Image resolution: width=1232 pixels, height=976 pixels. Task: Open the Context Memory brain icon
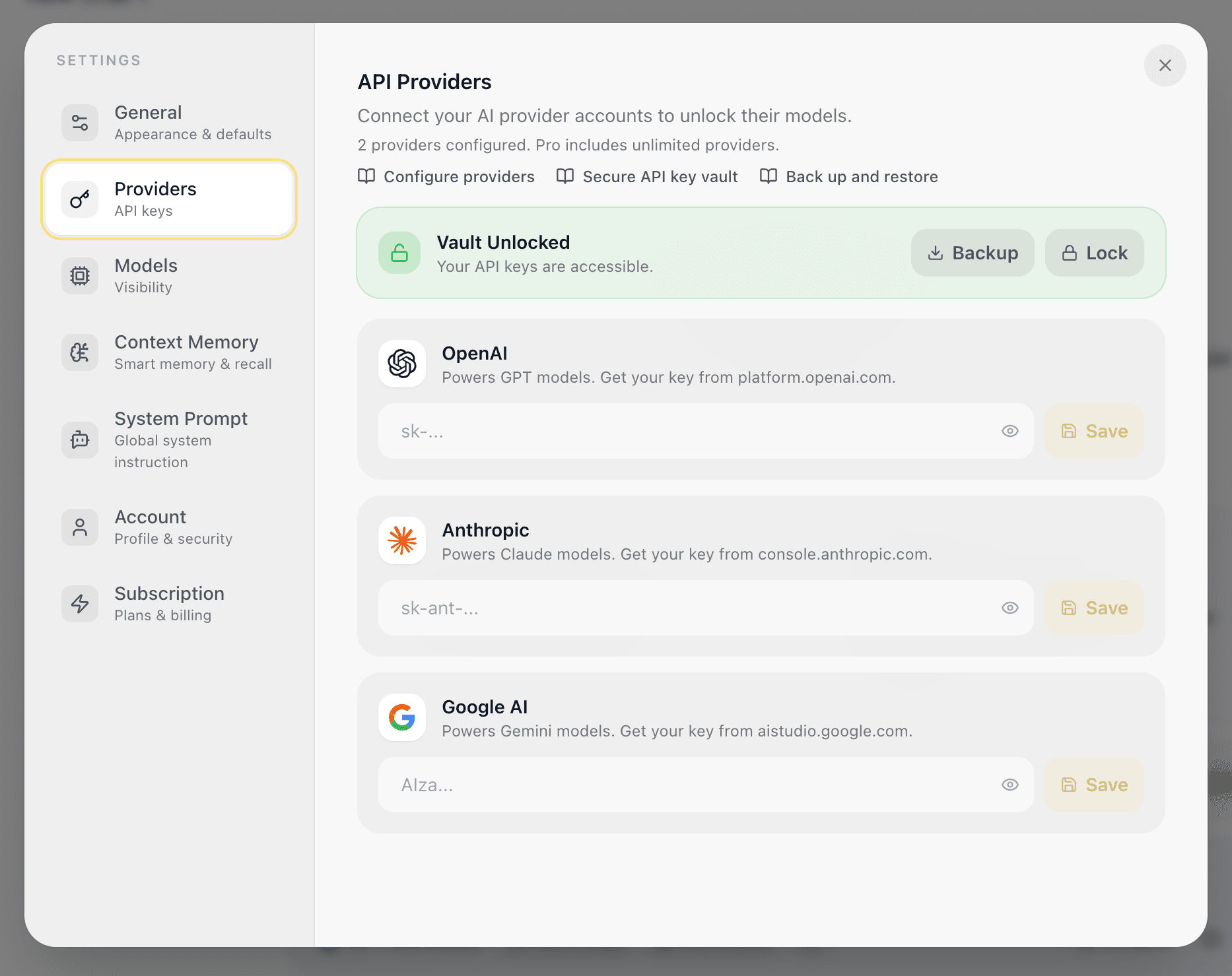point(80,352)
